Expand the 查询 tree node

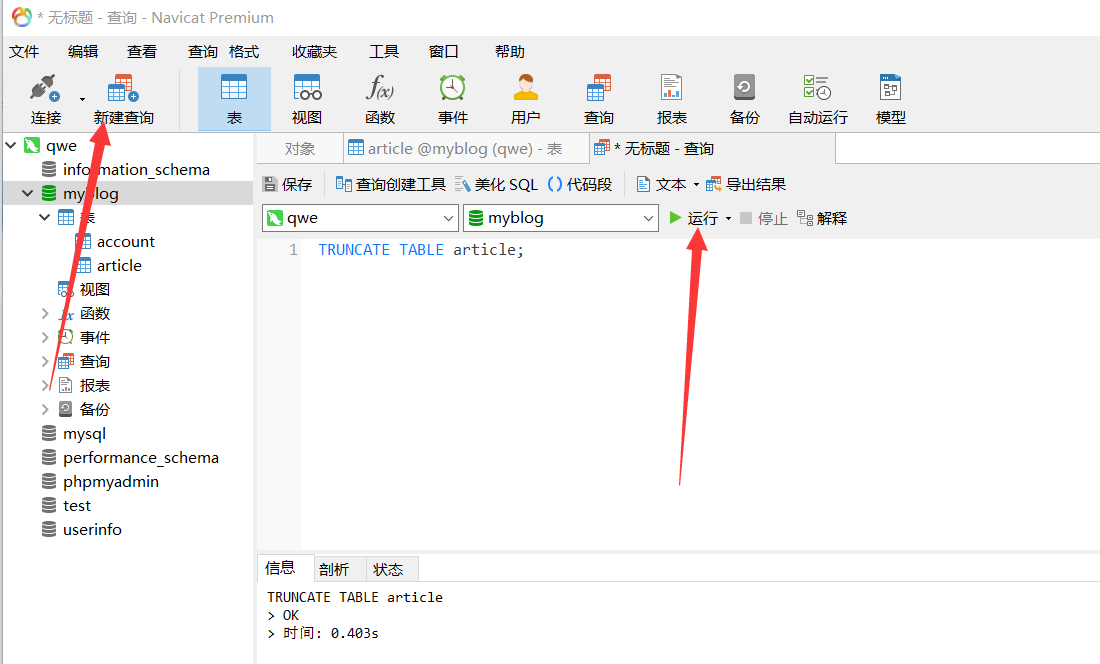[44, 361]
